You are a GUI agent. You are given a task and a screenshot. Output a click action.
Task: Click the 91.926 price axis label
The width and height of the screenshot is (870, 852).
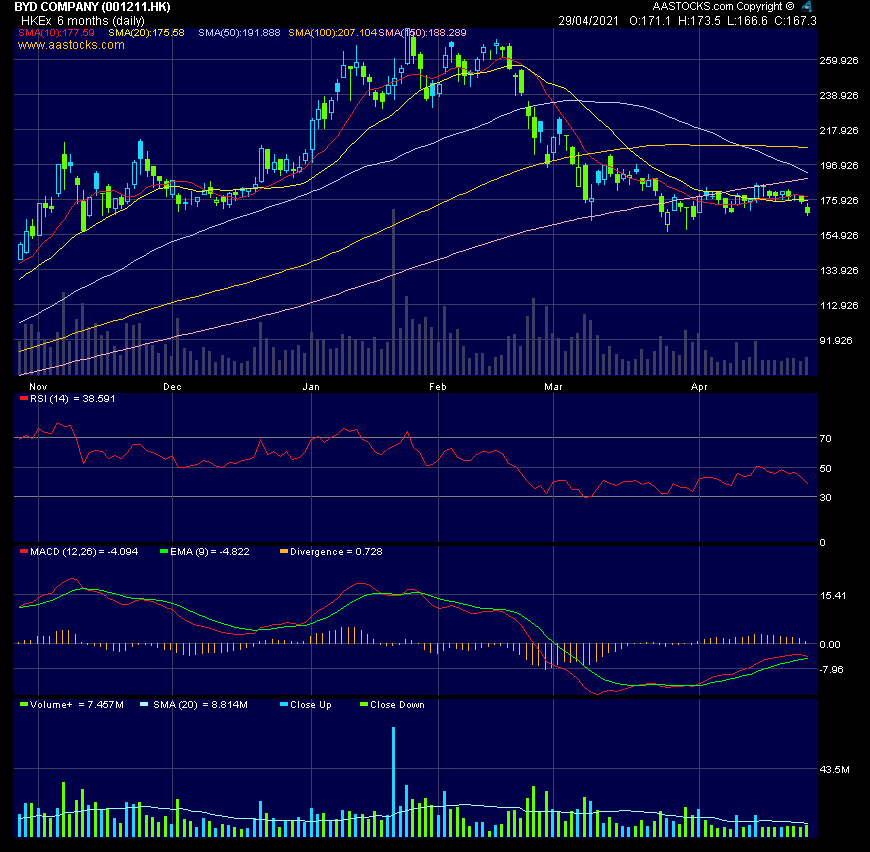click(x=836, y=340)
